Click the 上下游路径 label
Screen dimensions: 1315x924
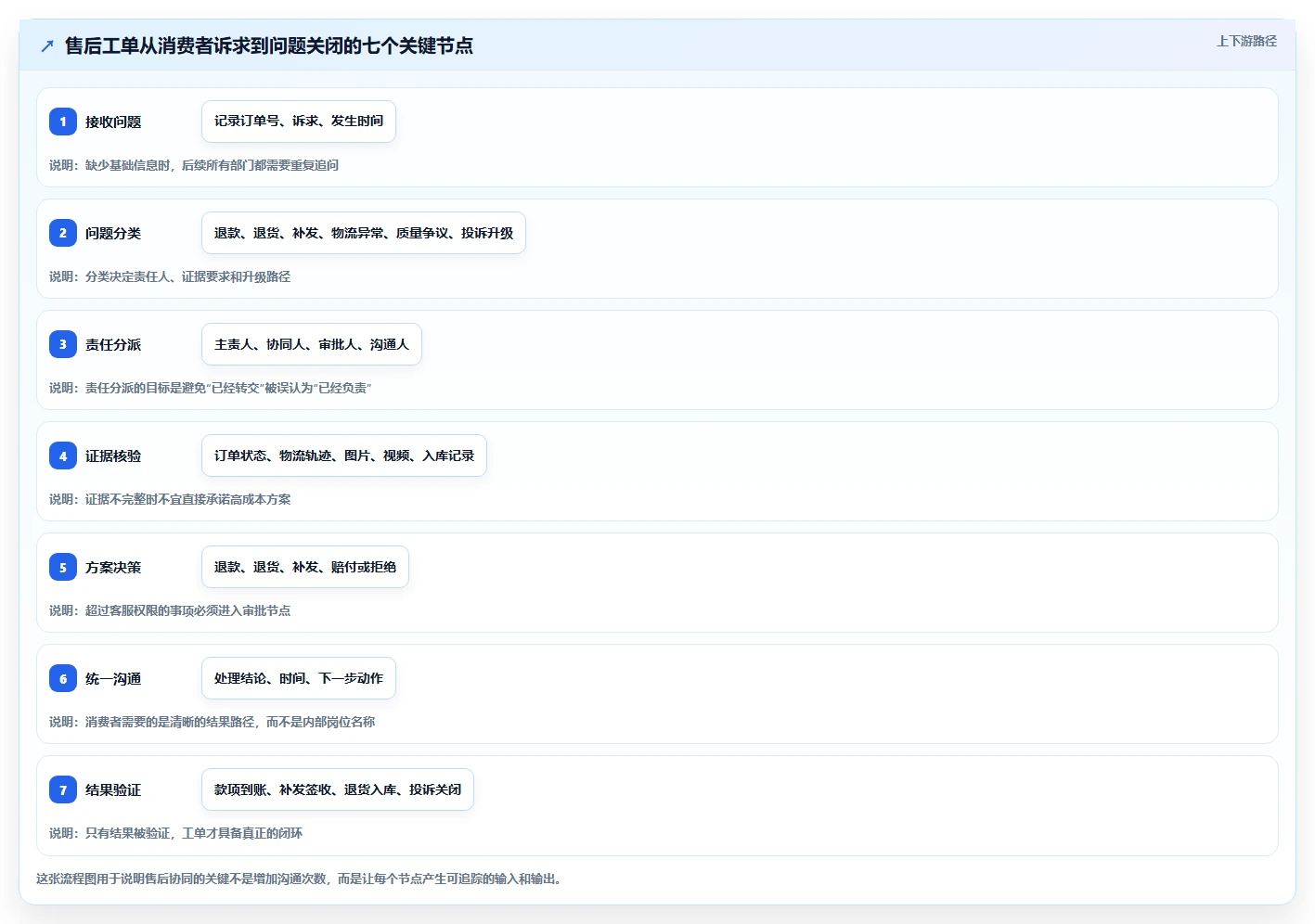coord(1246,41)
